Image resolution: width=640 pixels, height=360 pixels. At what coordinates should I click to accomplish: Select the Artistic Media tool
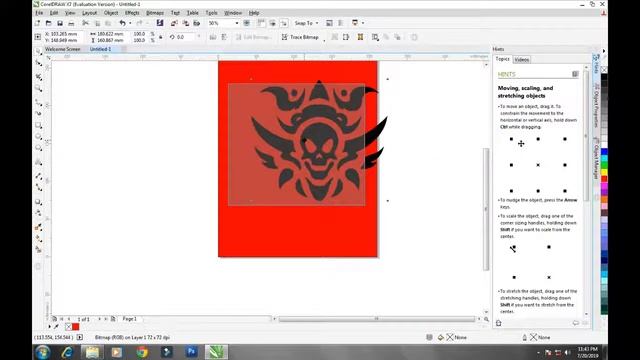38,113
